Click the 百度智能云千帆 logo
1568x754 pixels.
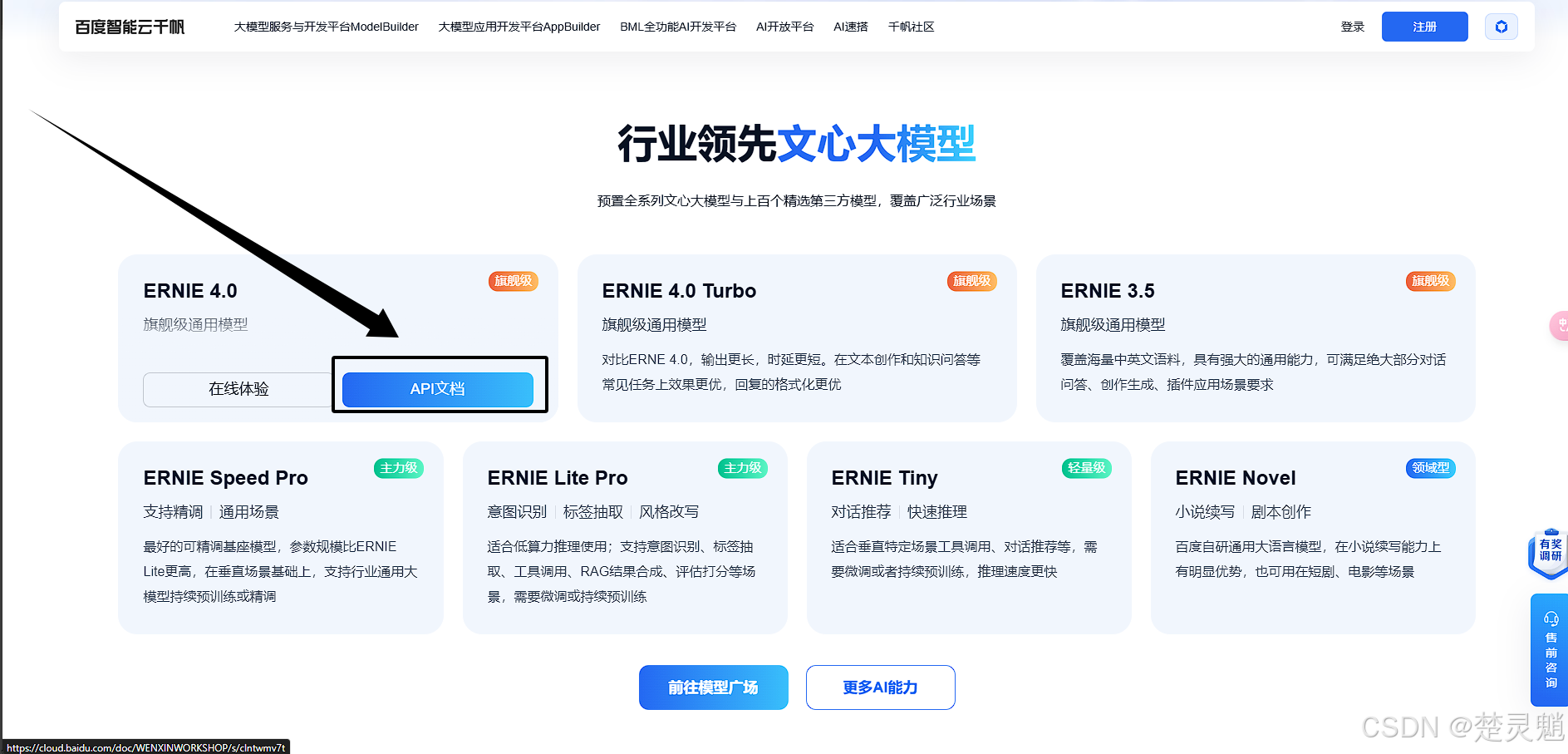(x=130, y=27)
